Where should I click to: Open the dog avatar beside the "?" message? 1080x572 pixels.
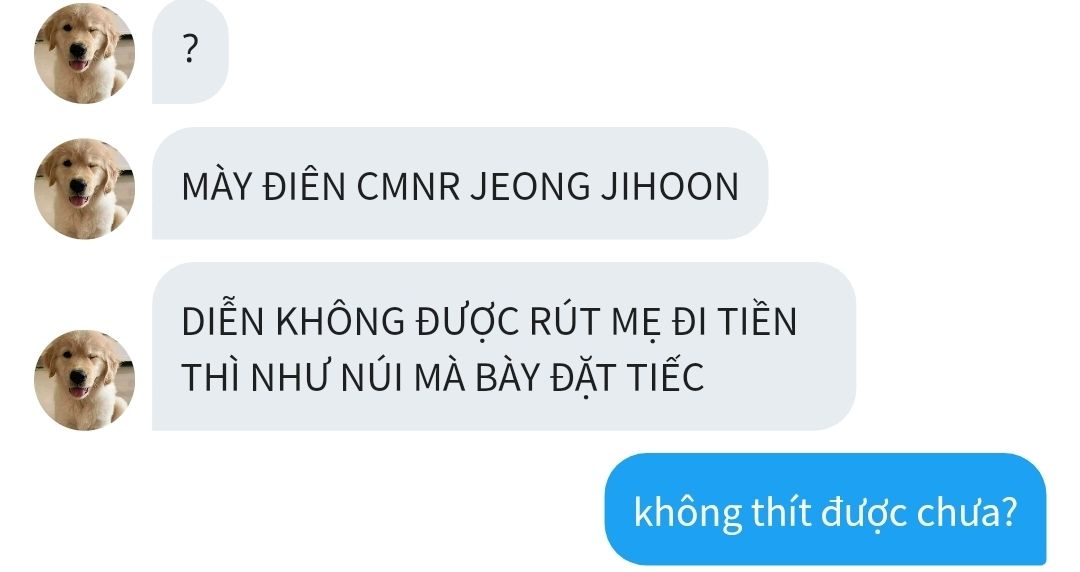point(84,53)
